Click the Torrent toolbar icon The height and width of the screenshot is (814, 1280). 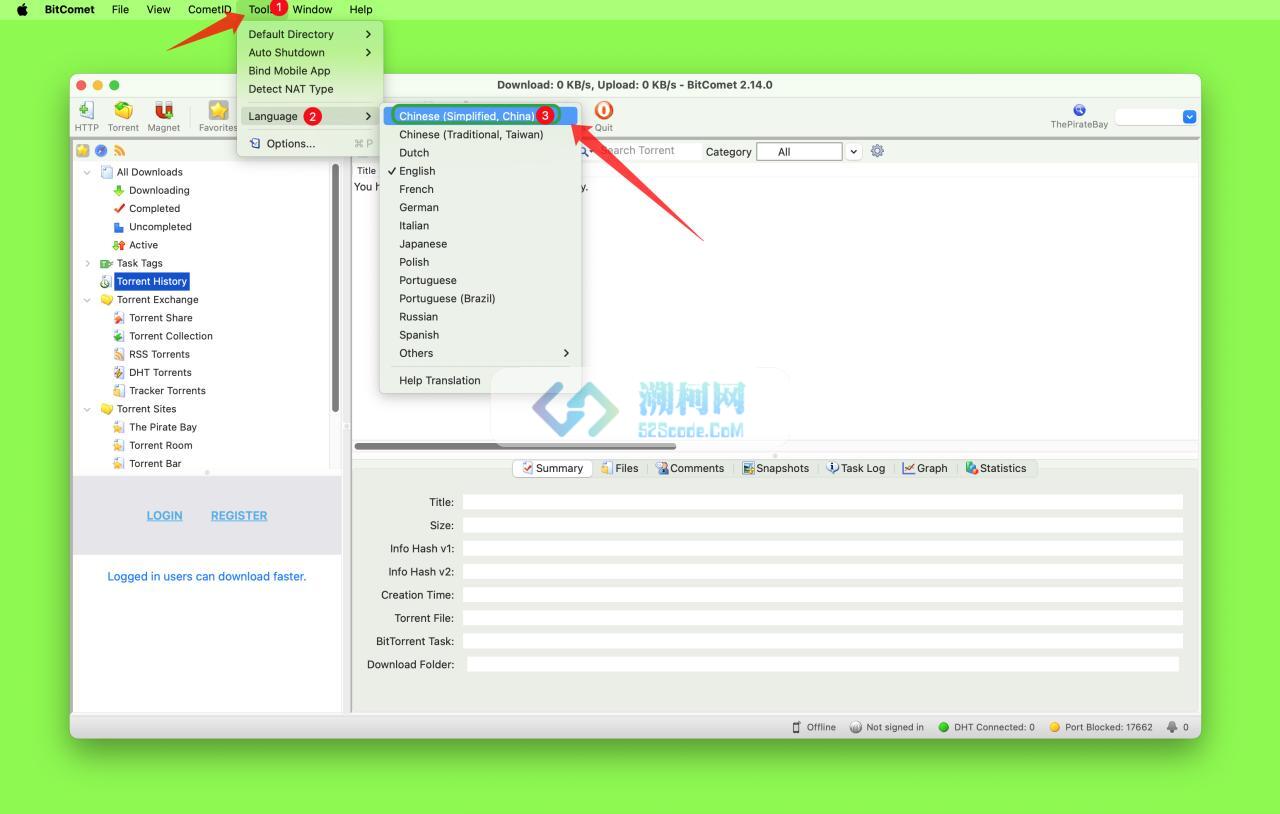pos(123,111)
